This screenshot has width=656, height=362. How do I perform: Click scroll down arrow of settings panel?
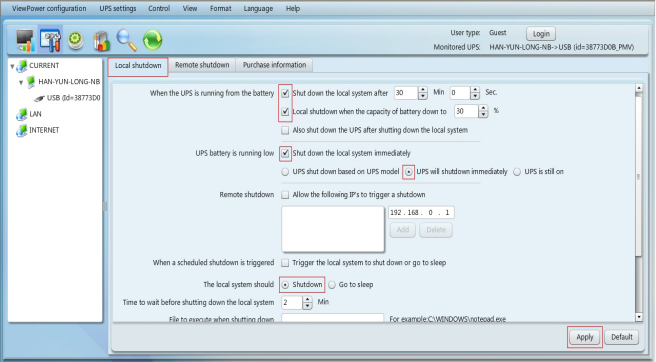638,318
